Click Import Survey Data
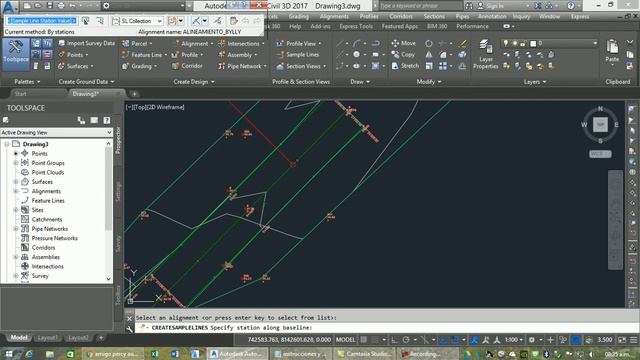Screen dimensions: 640x360 86,43
